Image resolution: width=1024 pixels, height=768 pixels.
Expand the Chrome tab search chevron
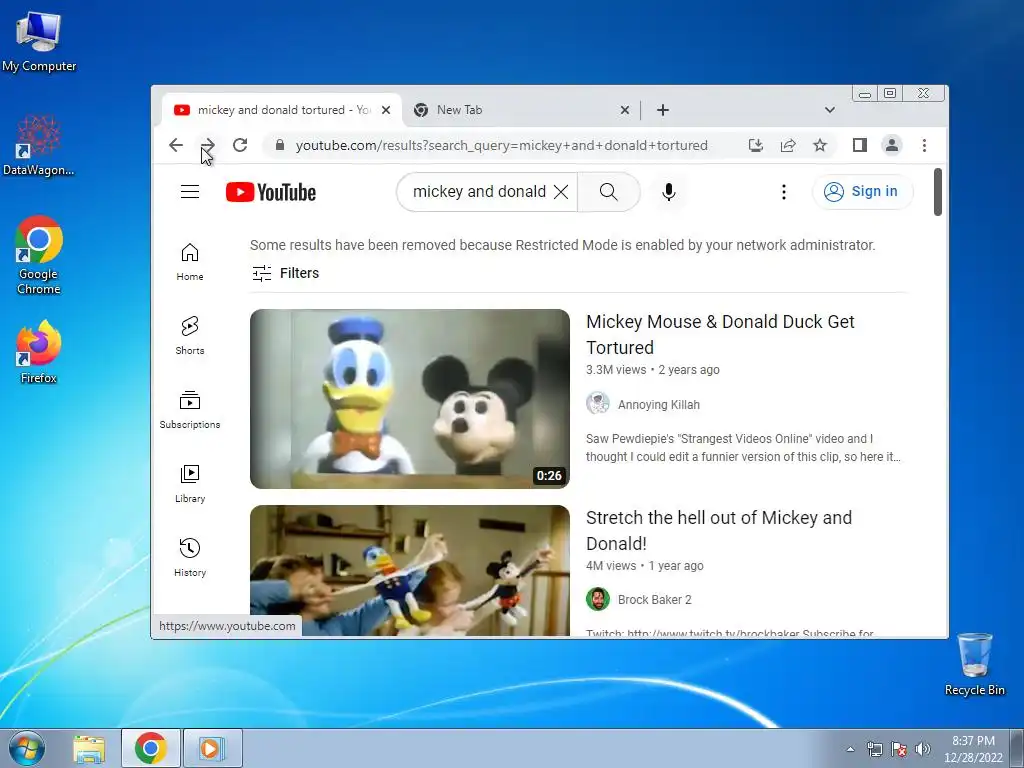pos(829,110)
